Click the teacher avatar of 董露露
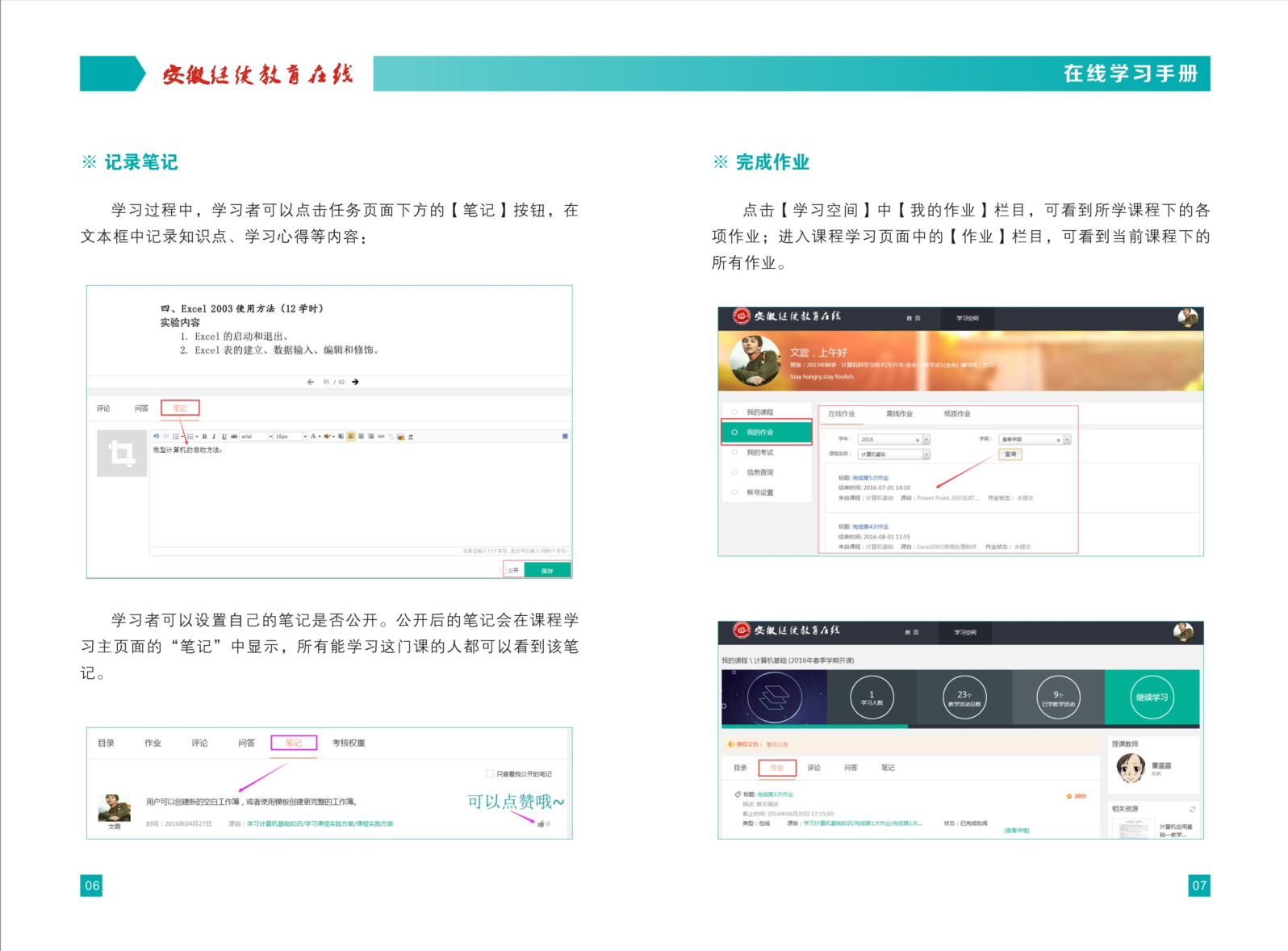This screenshot has height=951, width=1288. click(x=1131, y=768)
